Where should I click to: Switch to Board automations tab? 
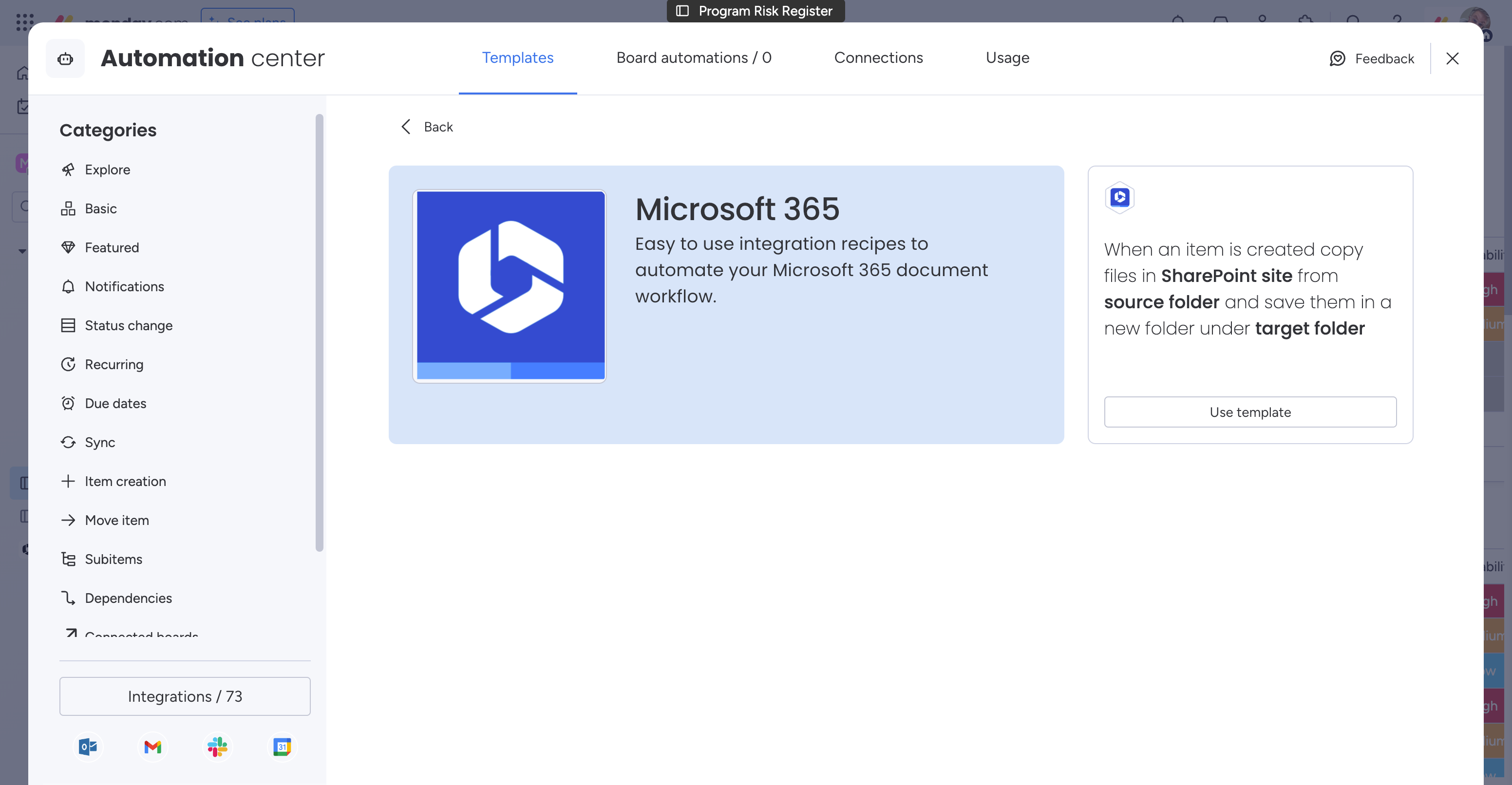pyautogui.click(x=694, y=57)
